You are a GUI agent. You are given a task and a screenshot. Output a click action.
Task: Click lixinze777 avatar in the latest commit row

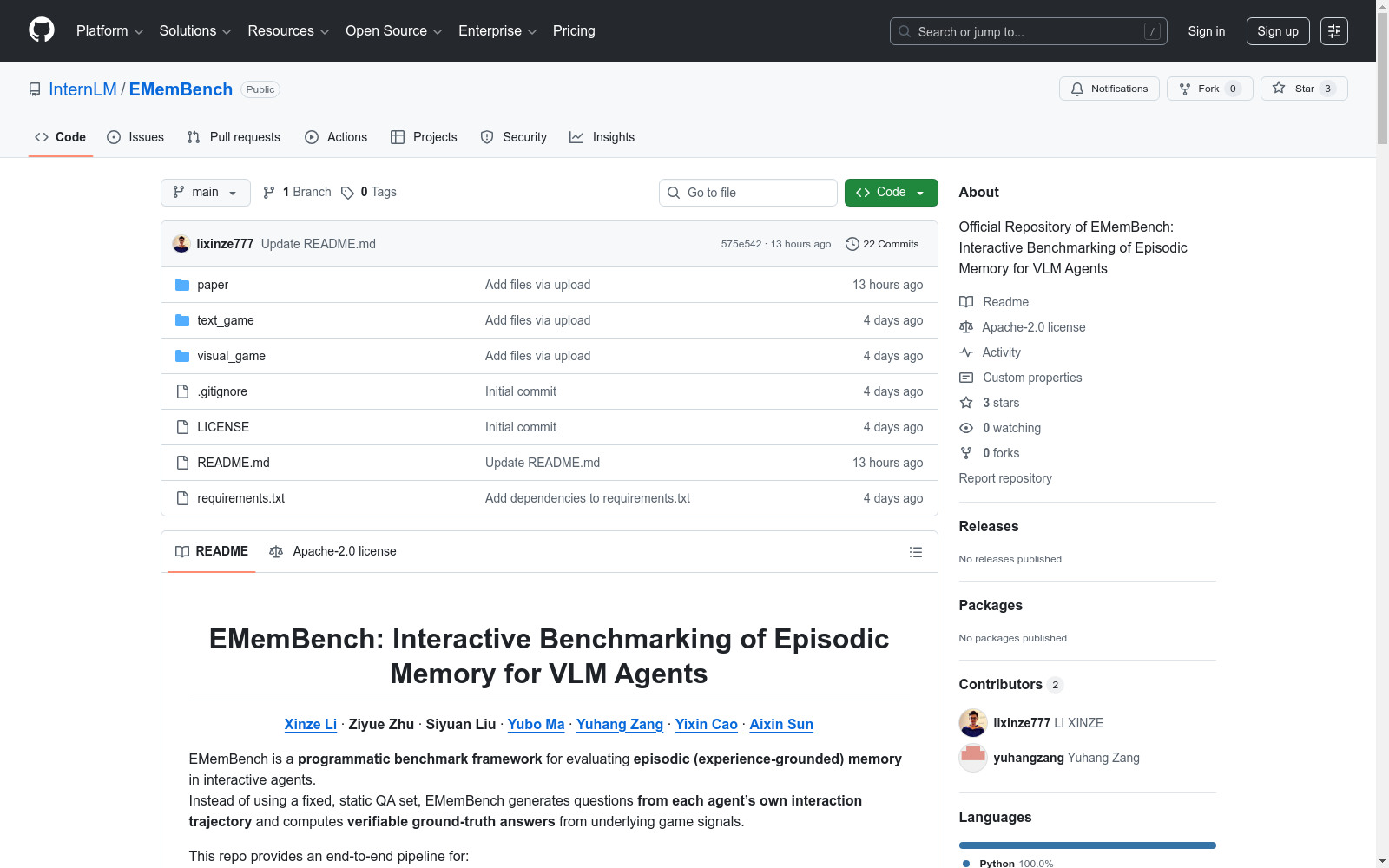click(181, 244)
